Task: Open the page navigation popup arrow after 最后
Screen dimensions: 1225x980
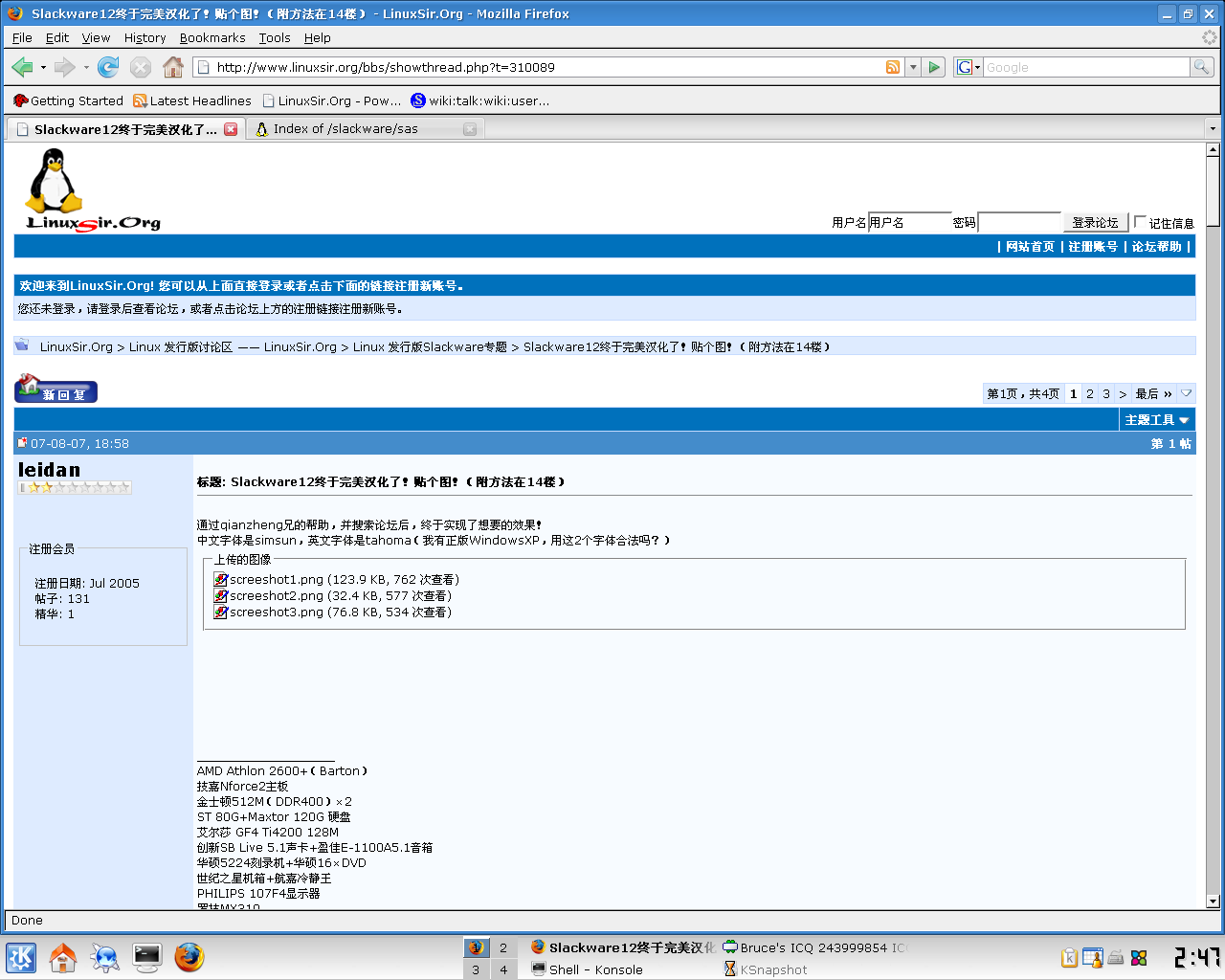Action: tap(1187, 393)
